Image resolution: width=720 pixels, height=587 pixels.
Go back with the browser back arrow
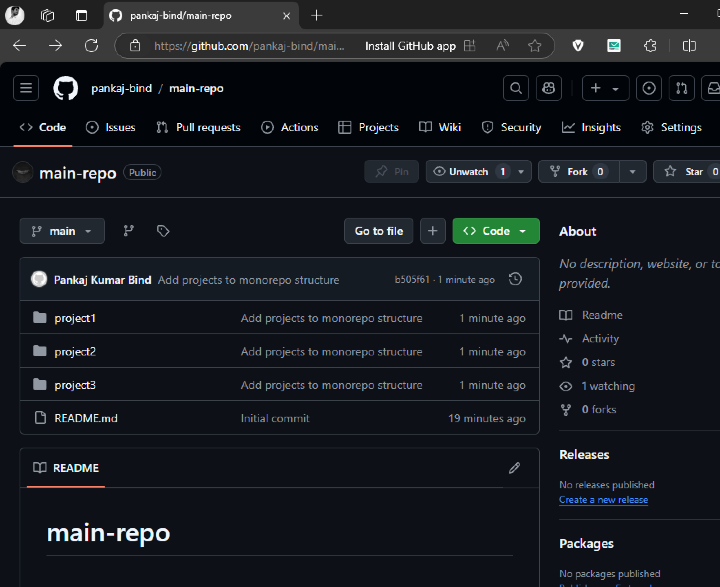(19, 45)
